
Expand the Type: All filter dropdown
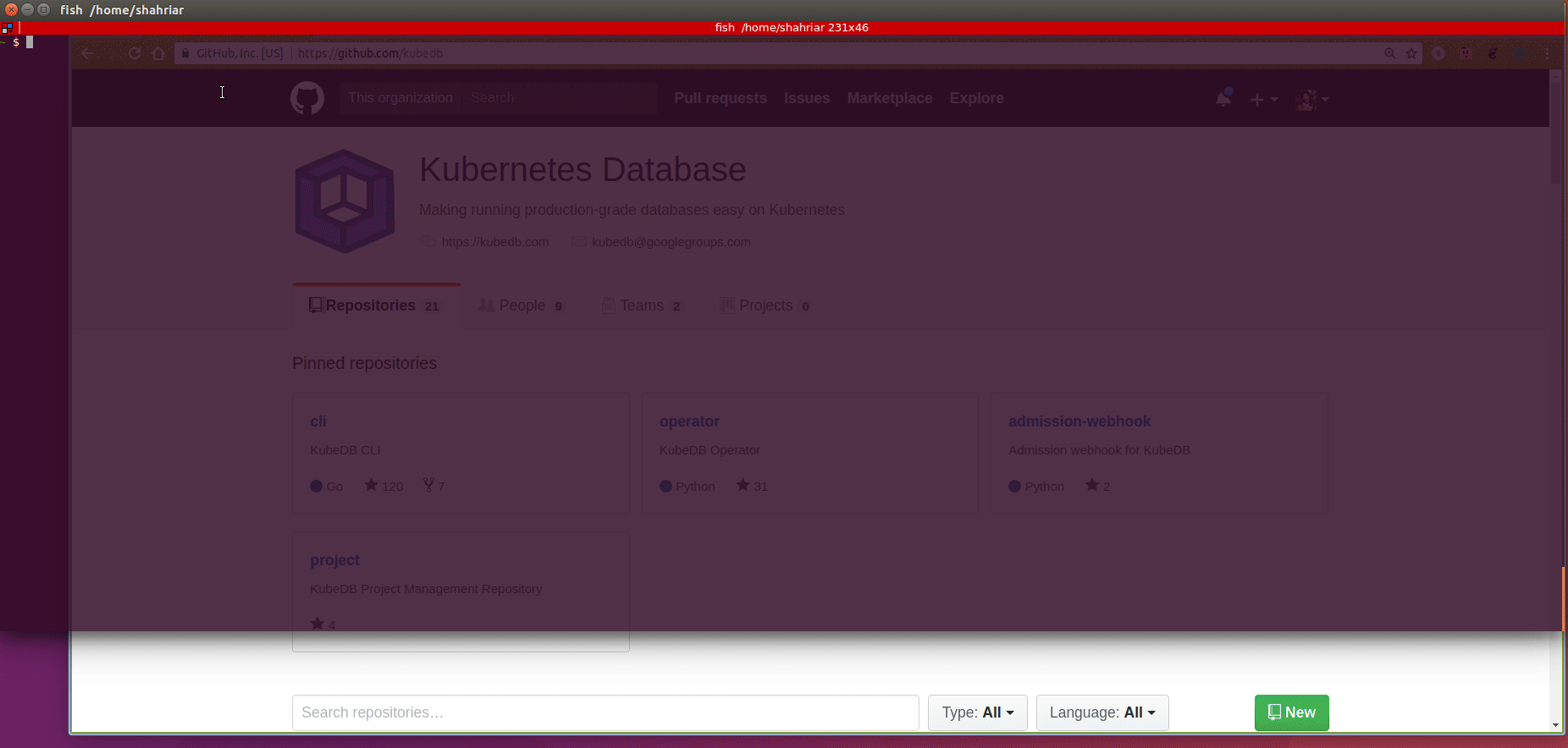coord(977,712)
